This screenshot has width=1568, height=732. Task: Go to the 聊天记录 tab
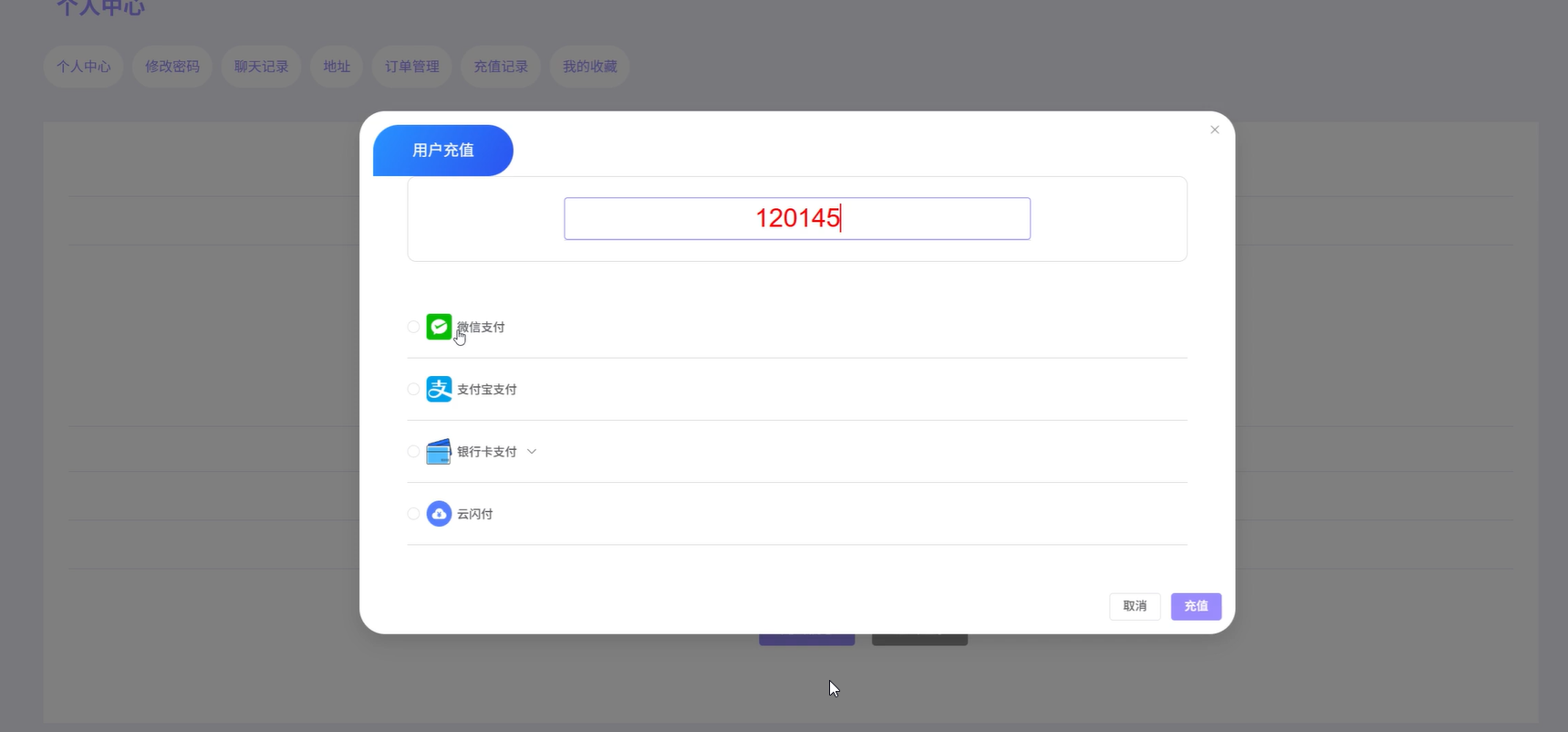pyautogui.click(x=261, y=67)
